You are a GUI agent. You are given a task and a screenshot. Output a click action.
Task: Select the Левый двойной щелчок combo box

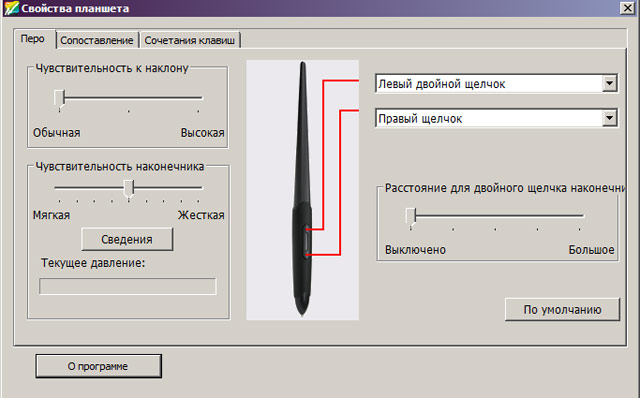[x=496, y=84]
